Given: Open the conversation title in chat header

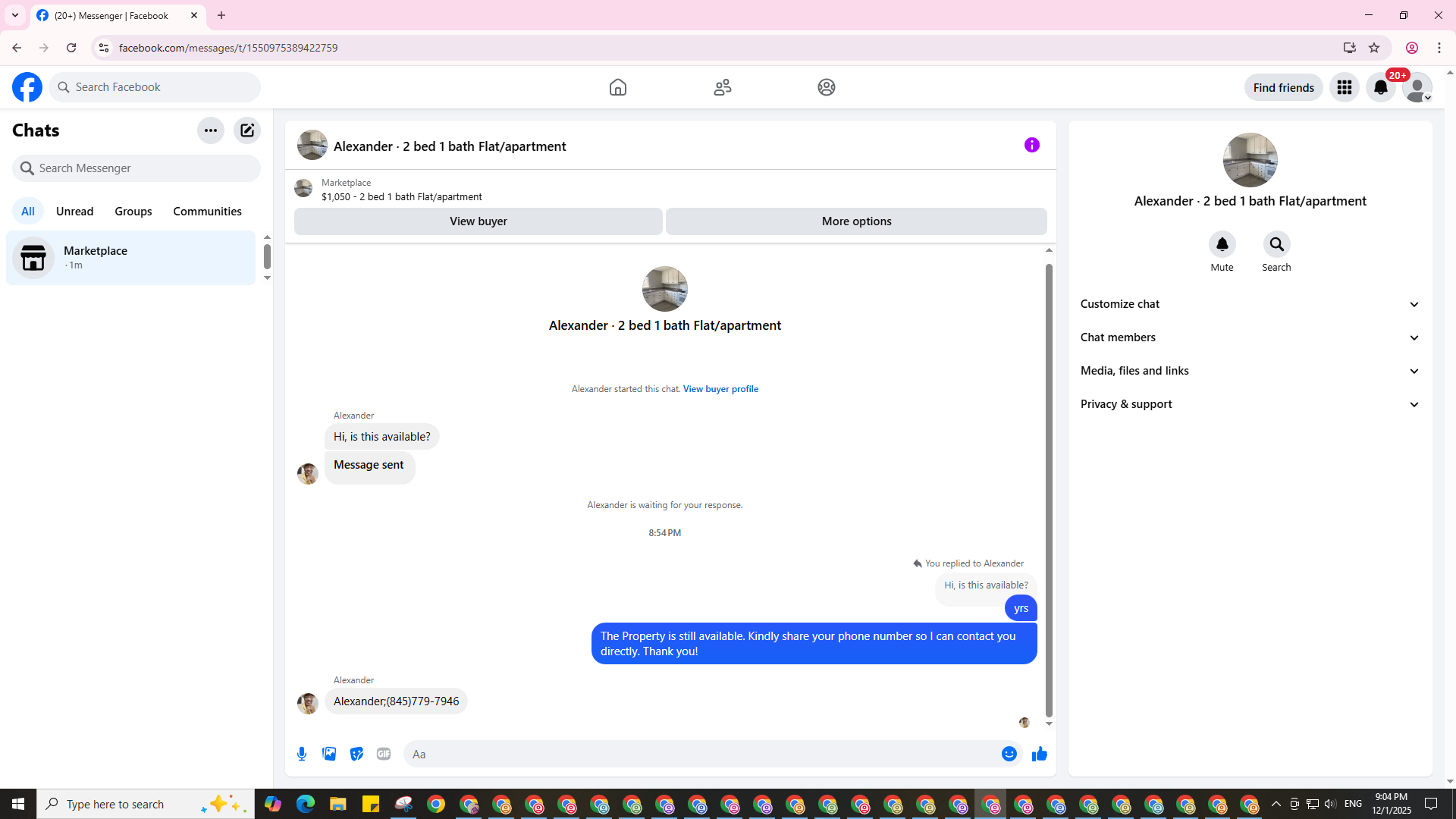Looking at the screenshot, I should (450, 146).
